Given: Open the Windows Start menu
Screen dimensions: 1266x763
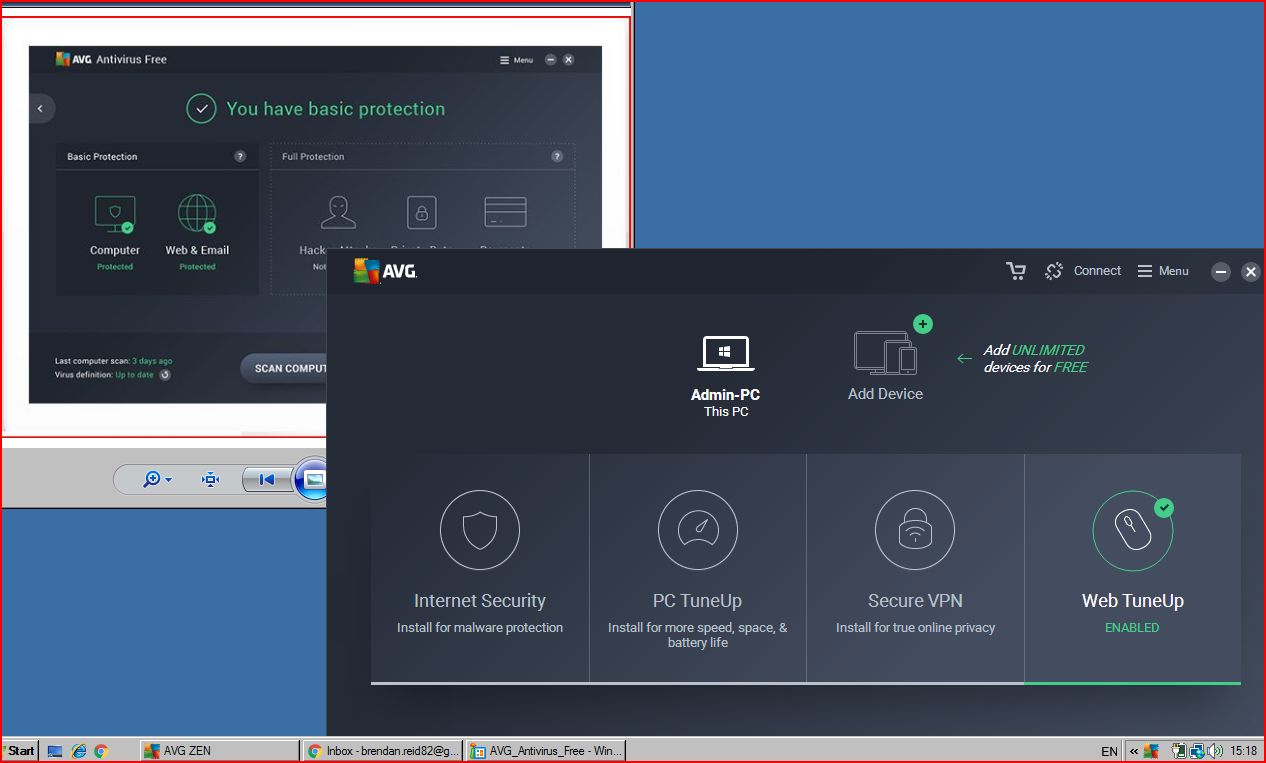Looking at the screenshot, I should 19,751.
